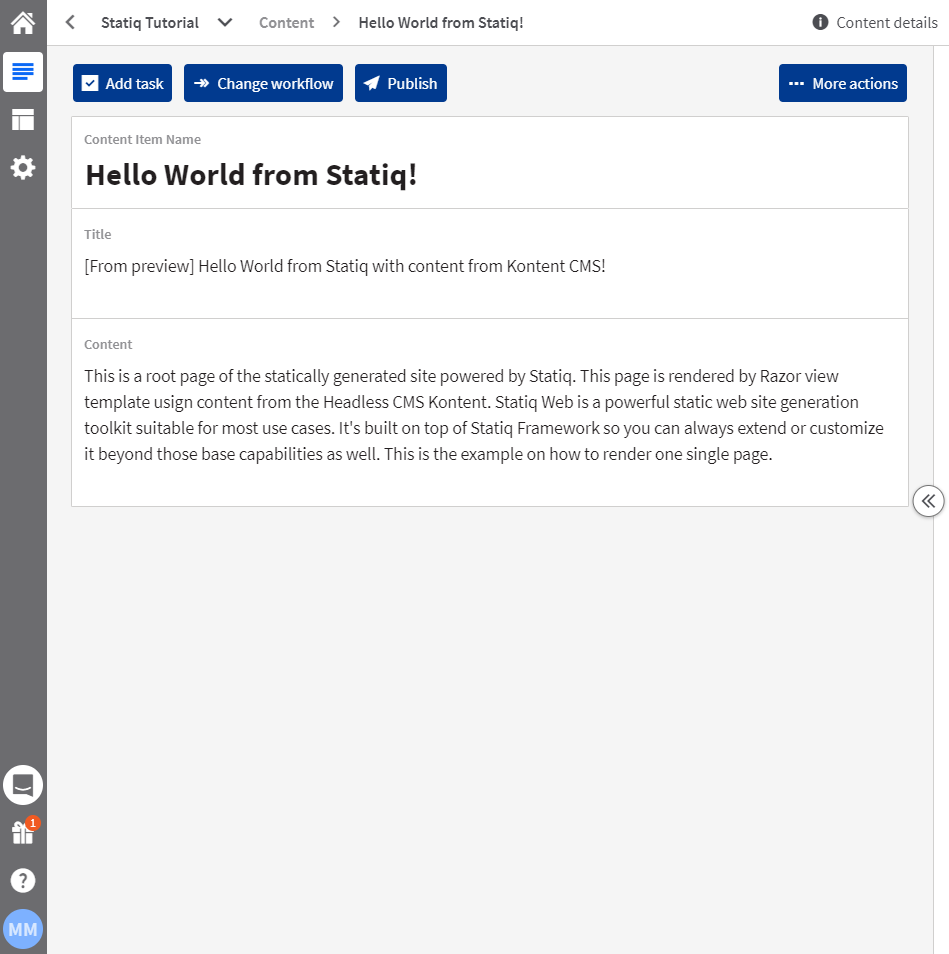Screen dimensions: 949x954
Task: Show Content details via the info icon
Action: coord(818,22)
